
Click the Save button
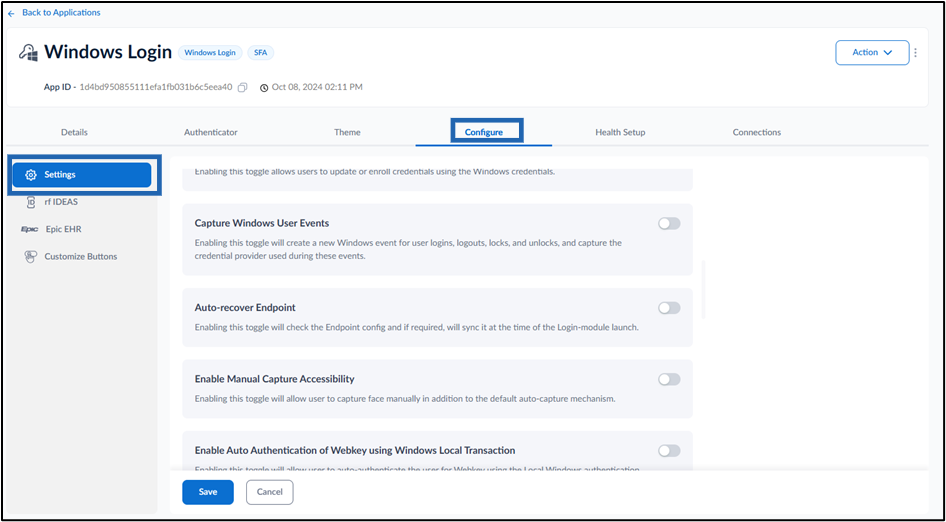click(x=208, y=492)
